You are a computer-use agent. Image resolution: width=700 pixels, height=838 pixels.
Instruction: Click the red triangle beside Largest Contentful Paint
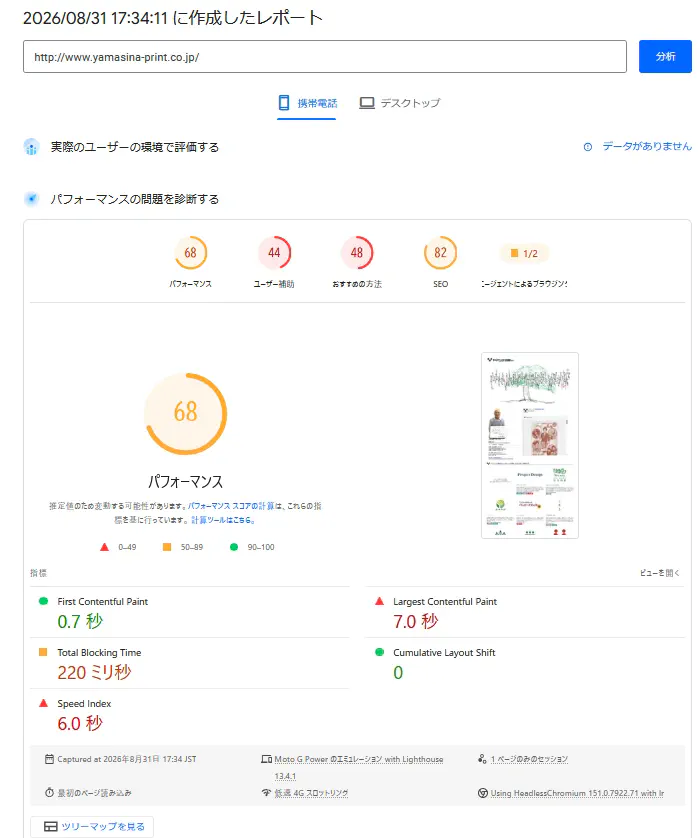[x=379, y=601]
